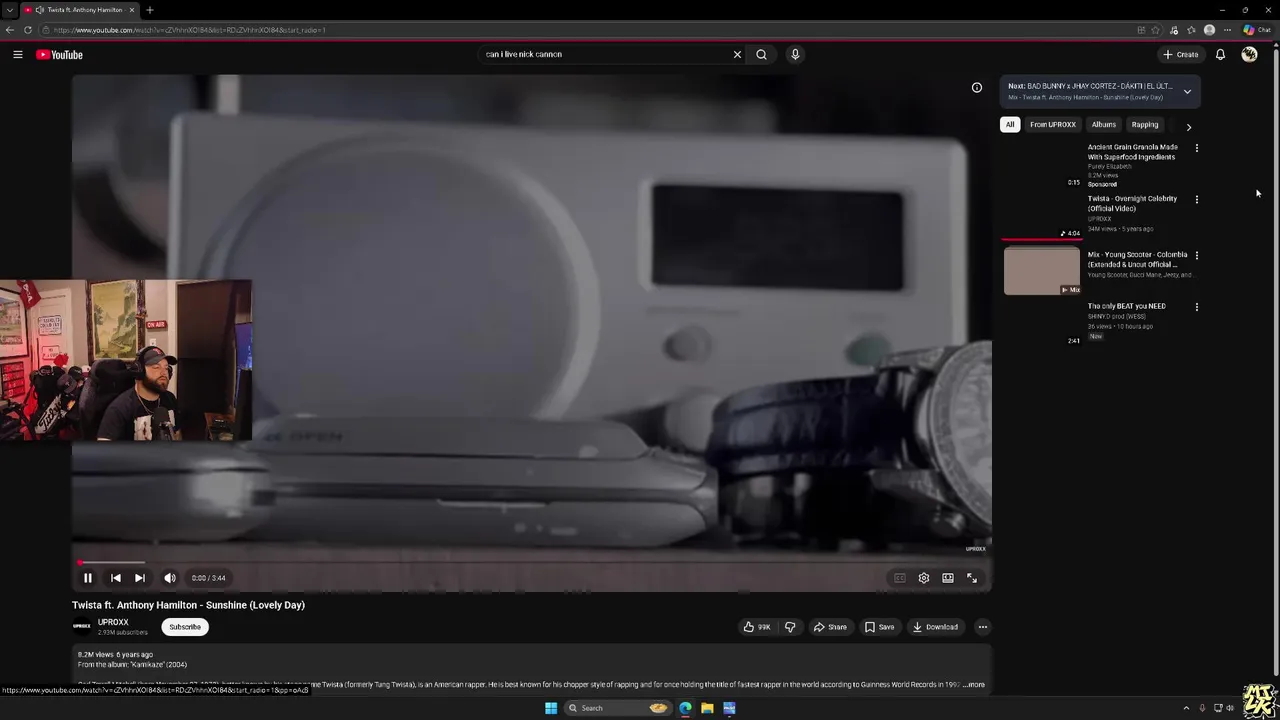Open Microsoft Edge from the taskbar

click(x=685, y=708)
